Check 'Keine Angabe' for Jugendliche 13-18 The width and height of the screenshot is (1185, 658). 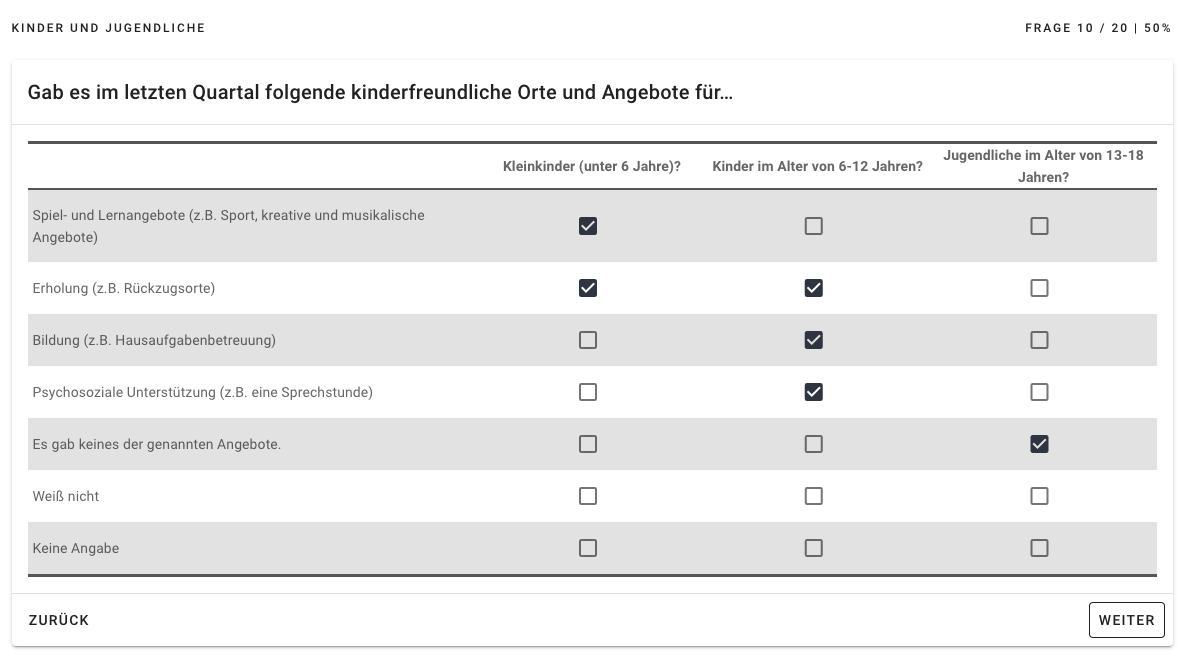(1039, 548)
